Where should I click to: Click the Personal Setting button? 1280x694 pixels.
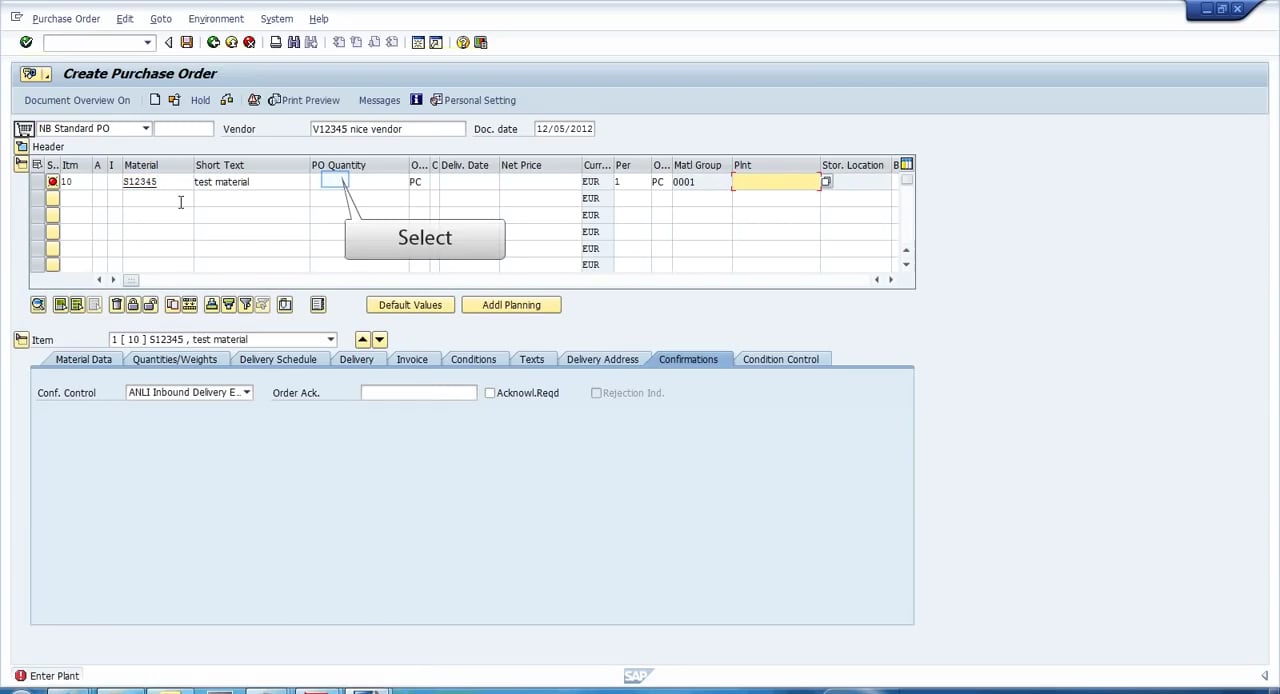click(473, 100)
